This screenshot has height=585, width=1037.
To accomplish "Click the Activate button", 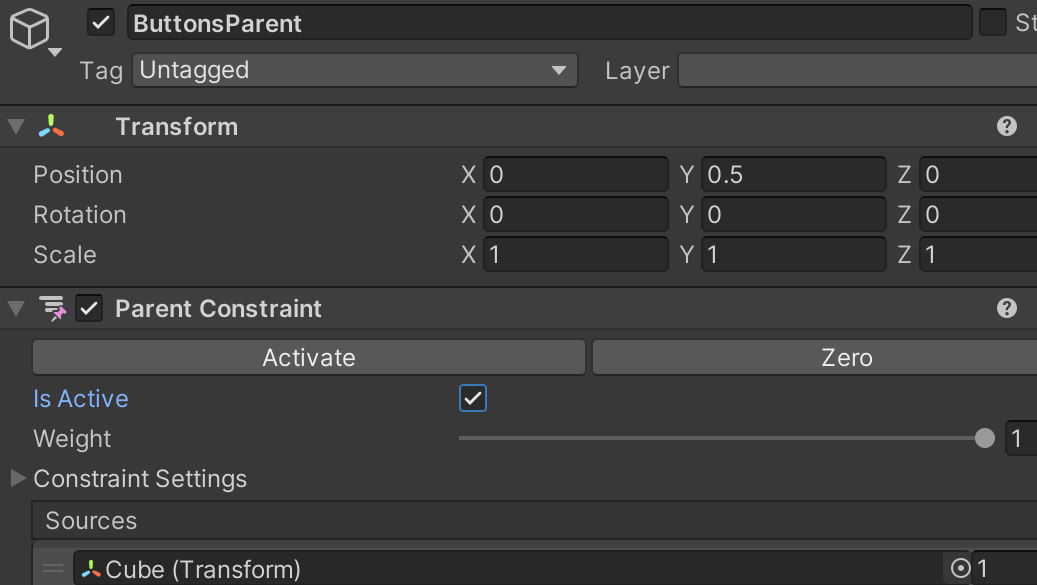I will click(x=309, y=358).
